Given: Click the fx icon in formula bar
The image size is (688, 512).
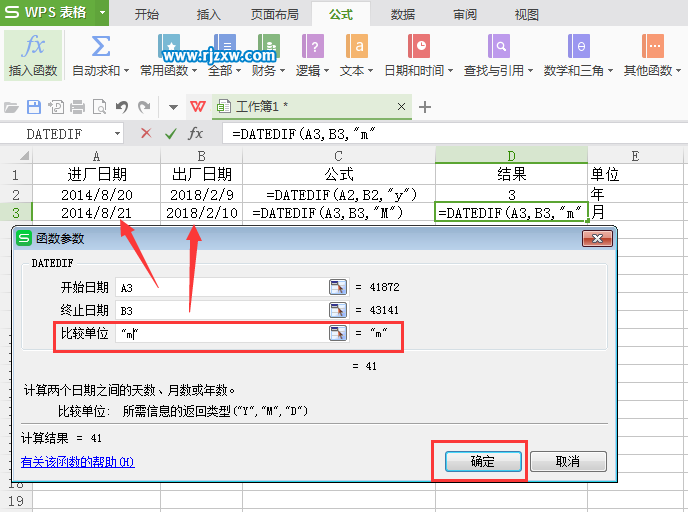Looking at the screenshot, I should pyautogui.click(x=195, y=133).
